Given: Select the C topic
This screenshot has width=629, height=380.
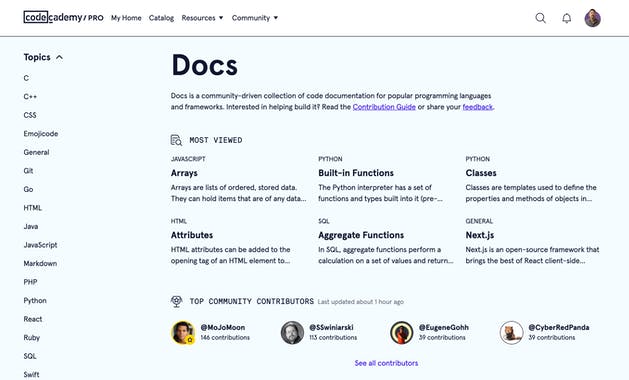Looking at the screenshot, I should (x=26, y=78).
